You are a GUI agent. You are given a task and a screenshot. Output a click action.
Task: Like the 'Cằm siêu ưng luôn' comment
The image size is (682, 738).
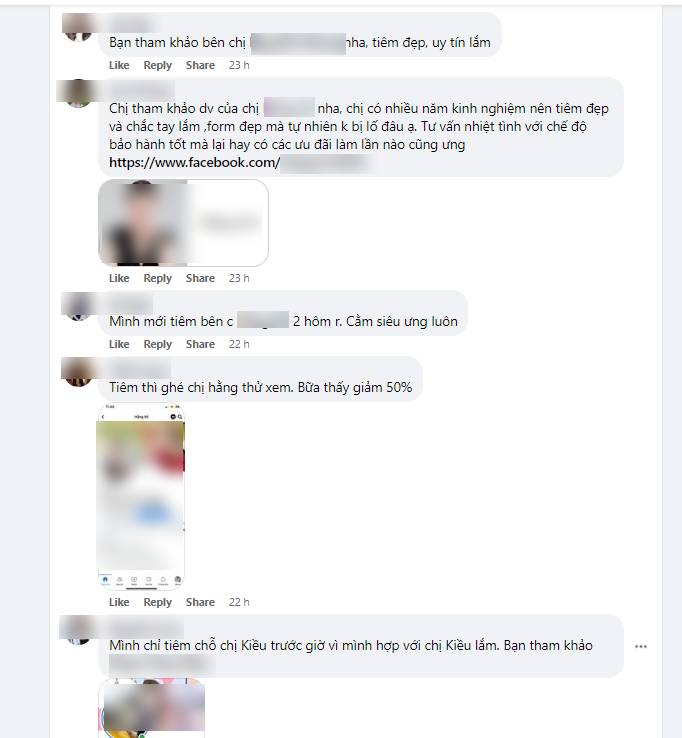click(119, 344)
